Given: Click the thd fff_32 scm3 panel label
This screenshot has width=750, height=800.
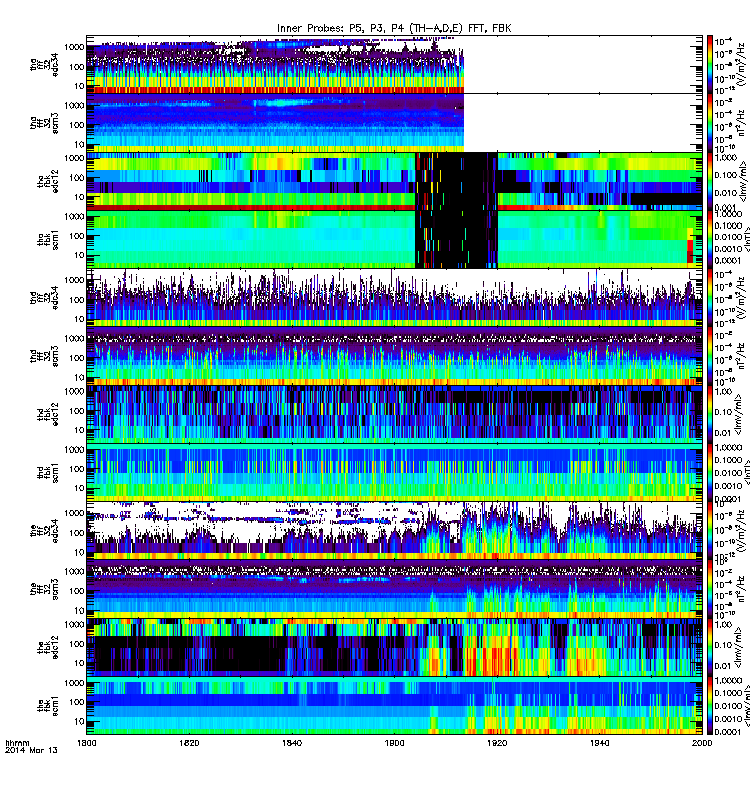Looking at the screenshot, I should pos(44,356).
